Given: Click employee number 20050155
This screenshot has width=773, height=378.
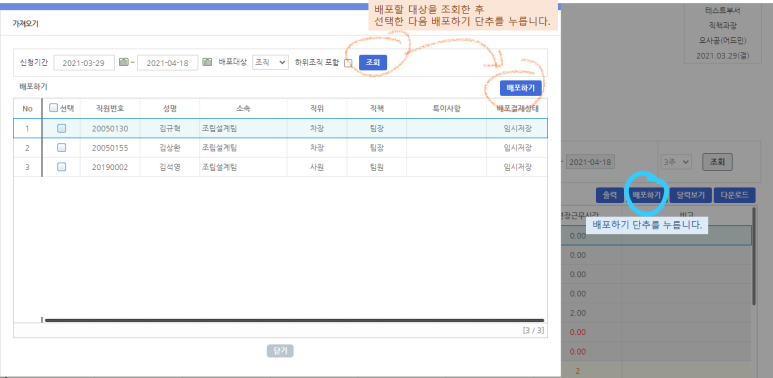Looking at the screenshot, I should 110,148.
